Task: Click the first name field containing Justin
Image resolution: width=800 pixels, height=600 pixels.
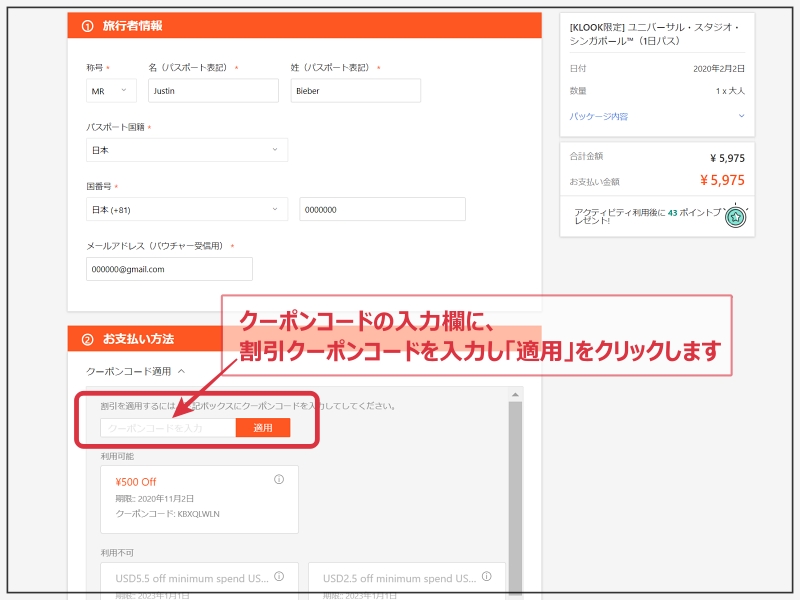Action: 213,91
